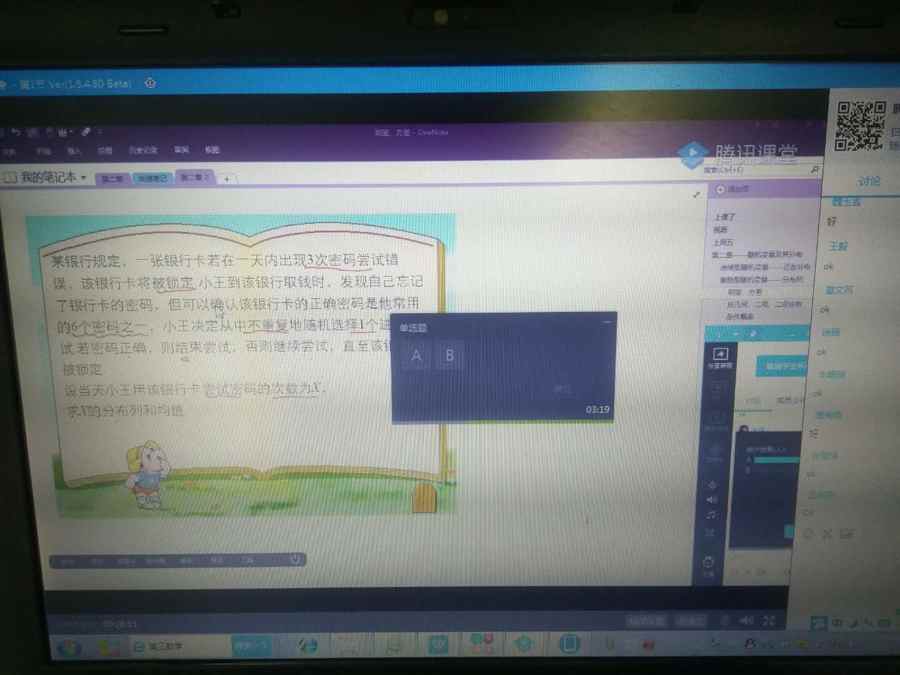Open the 讨论 discussion tab
Screen dimensions: 900x675
click(868, 182)
